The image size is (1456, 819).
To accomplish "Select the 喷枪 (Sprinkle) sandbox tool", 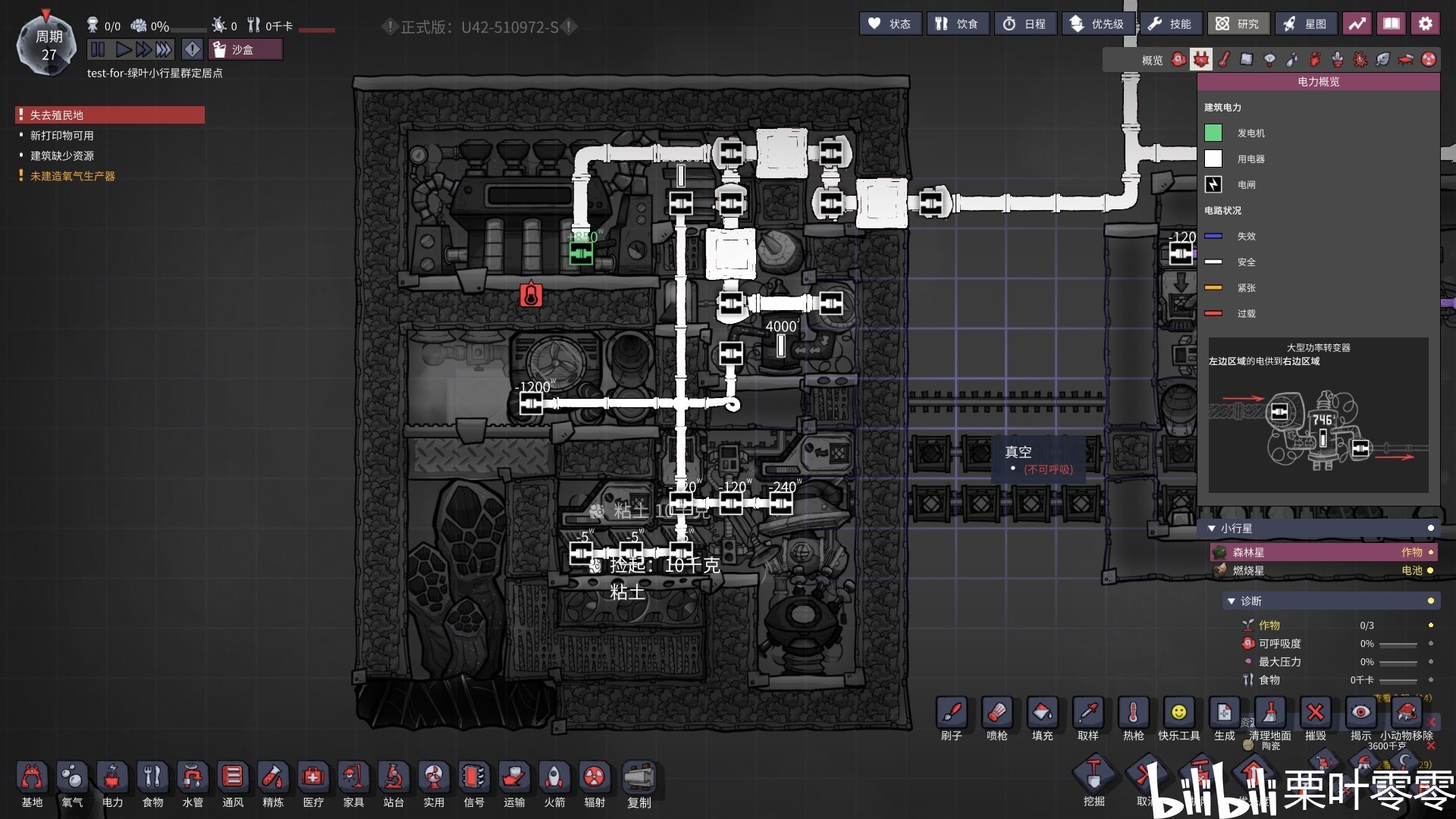I will pyautogui.click(x=997, y=719).
